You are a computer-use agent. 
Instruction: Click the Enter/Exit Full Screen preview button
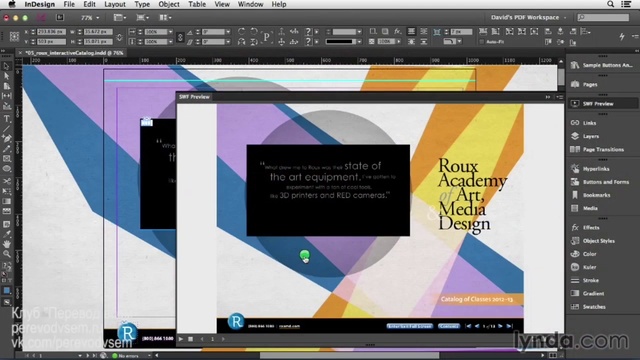tap(409, 326)
